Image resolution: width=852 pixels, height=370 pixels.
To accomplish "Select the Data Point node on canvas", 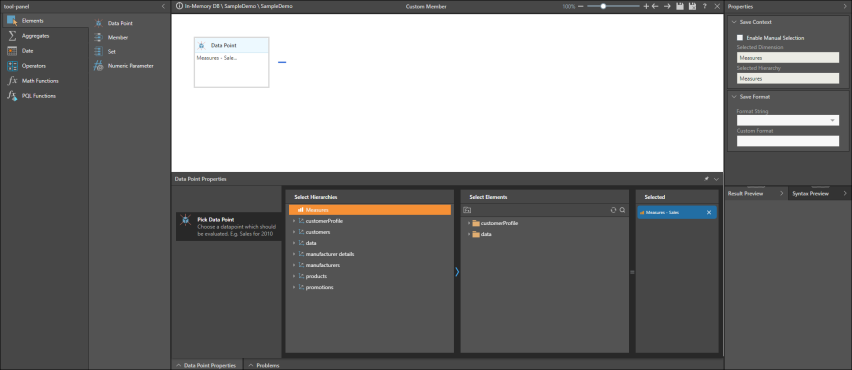I will coord(231,62).
